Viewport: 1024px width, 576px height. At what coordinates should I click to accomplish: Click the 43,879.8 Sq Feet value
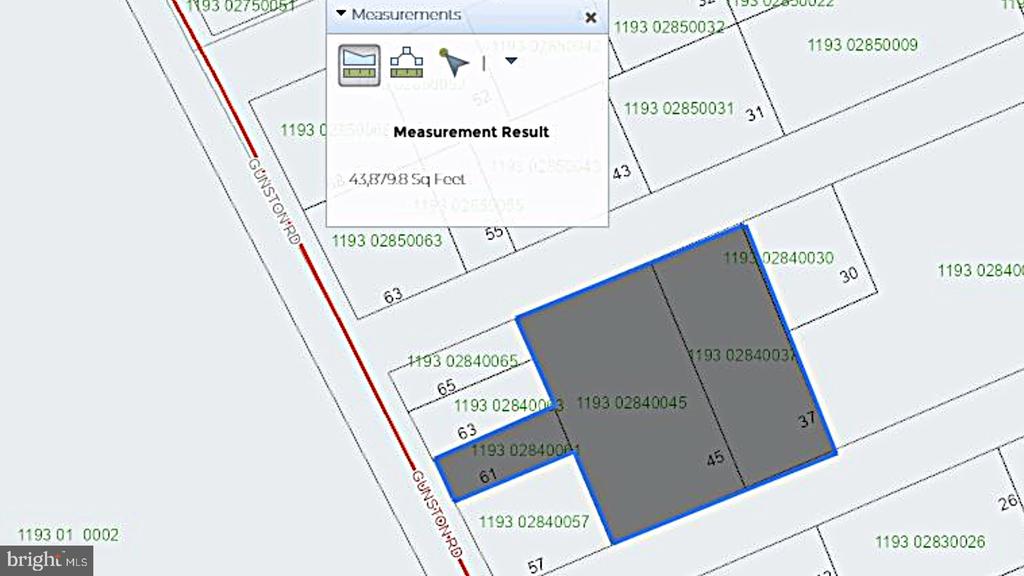coord(407,179)
